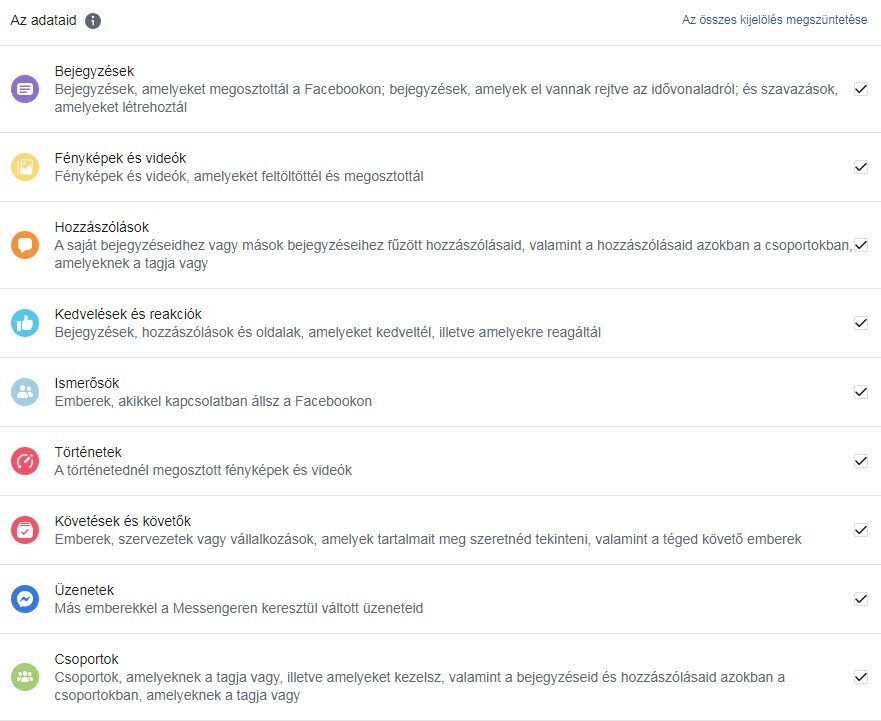Click the blue Messenger Üzenetek icon
881x721 pixels.
(24, 599)
